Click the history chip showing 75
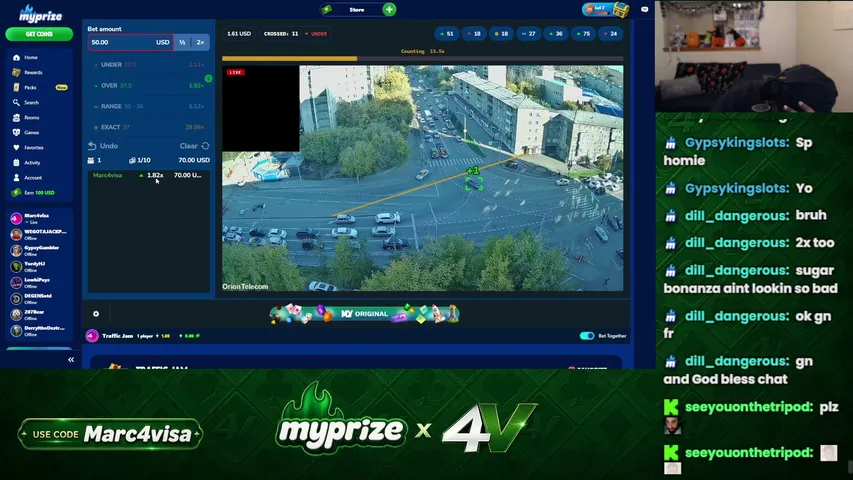853x480 pixels. coord(583,34)
